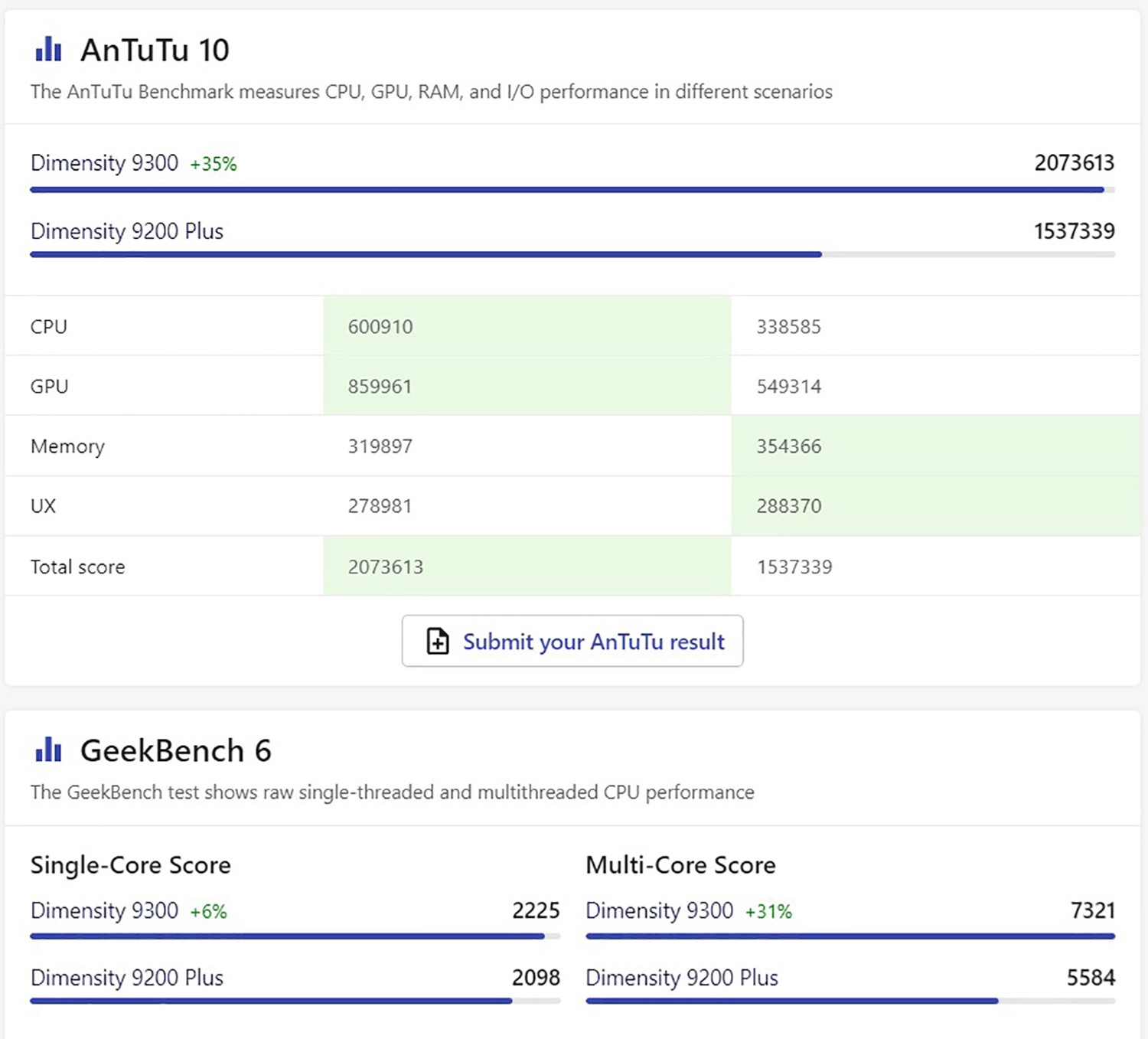Click the Dimensity 9200 Plus single-core bar
This screenshot has height=1039, width=1148.
(x=295, y=1001)
